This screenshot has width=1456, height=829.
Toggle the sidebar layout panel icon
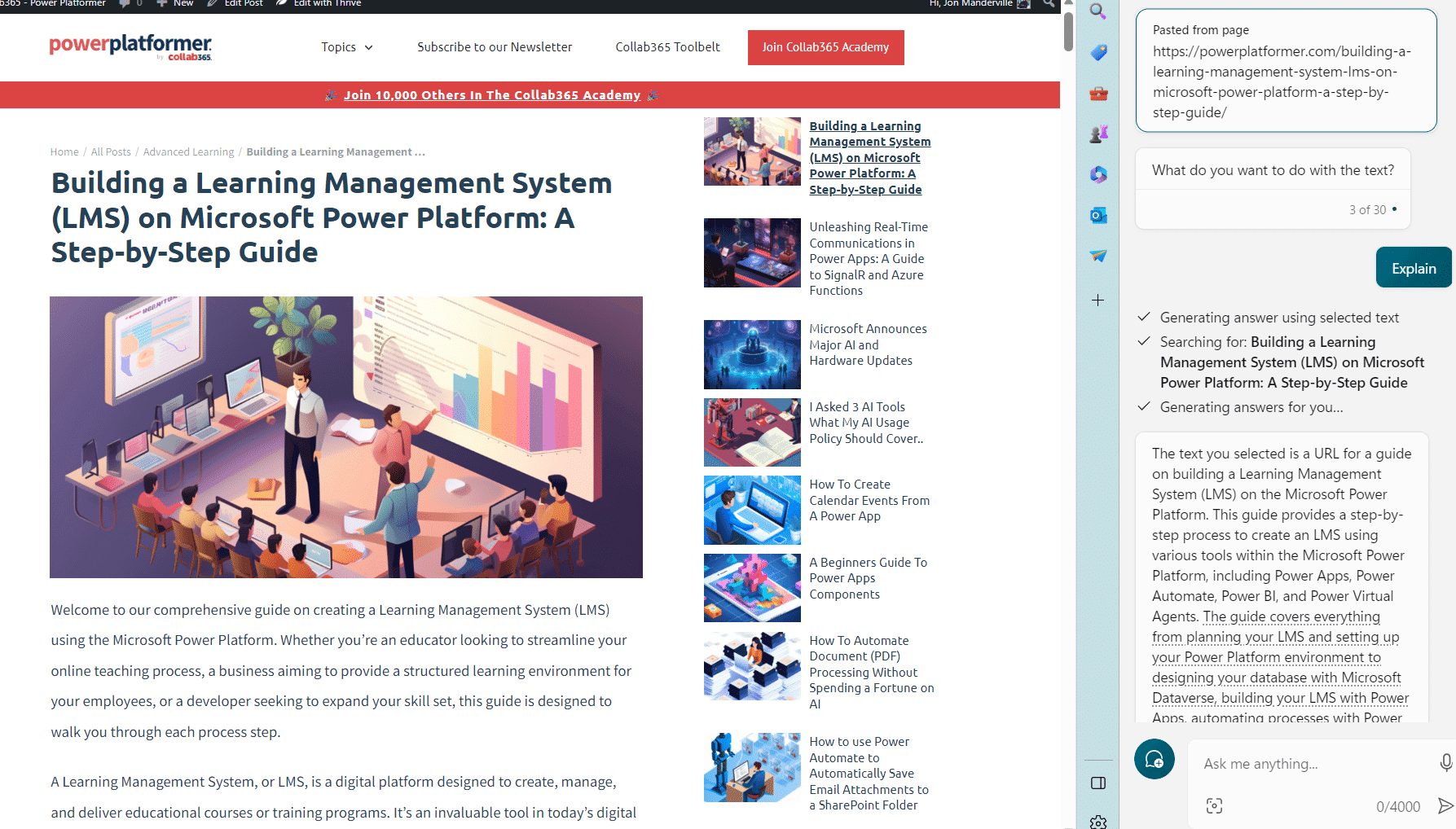1098,783
